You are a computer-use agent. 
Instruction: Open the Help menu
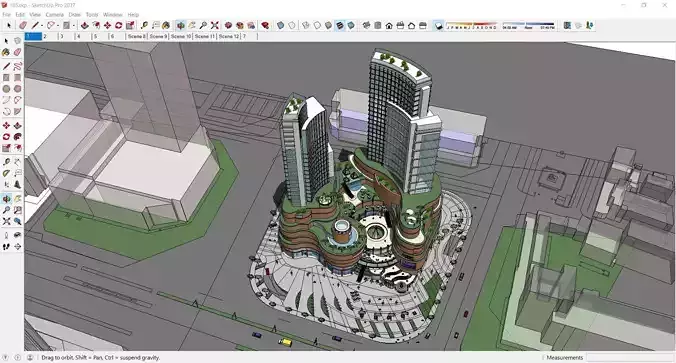pos(133,15)
